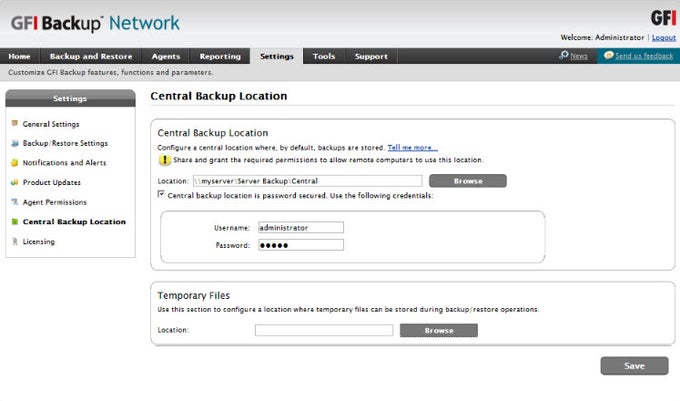Image resolution: width=680 pixels, height=401 pixels.
Task: Open the Tools tab
Action: point(324,56)
